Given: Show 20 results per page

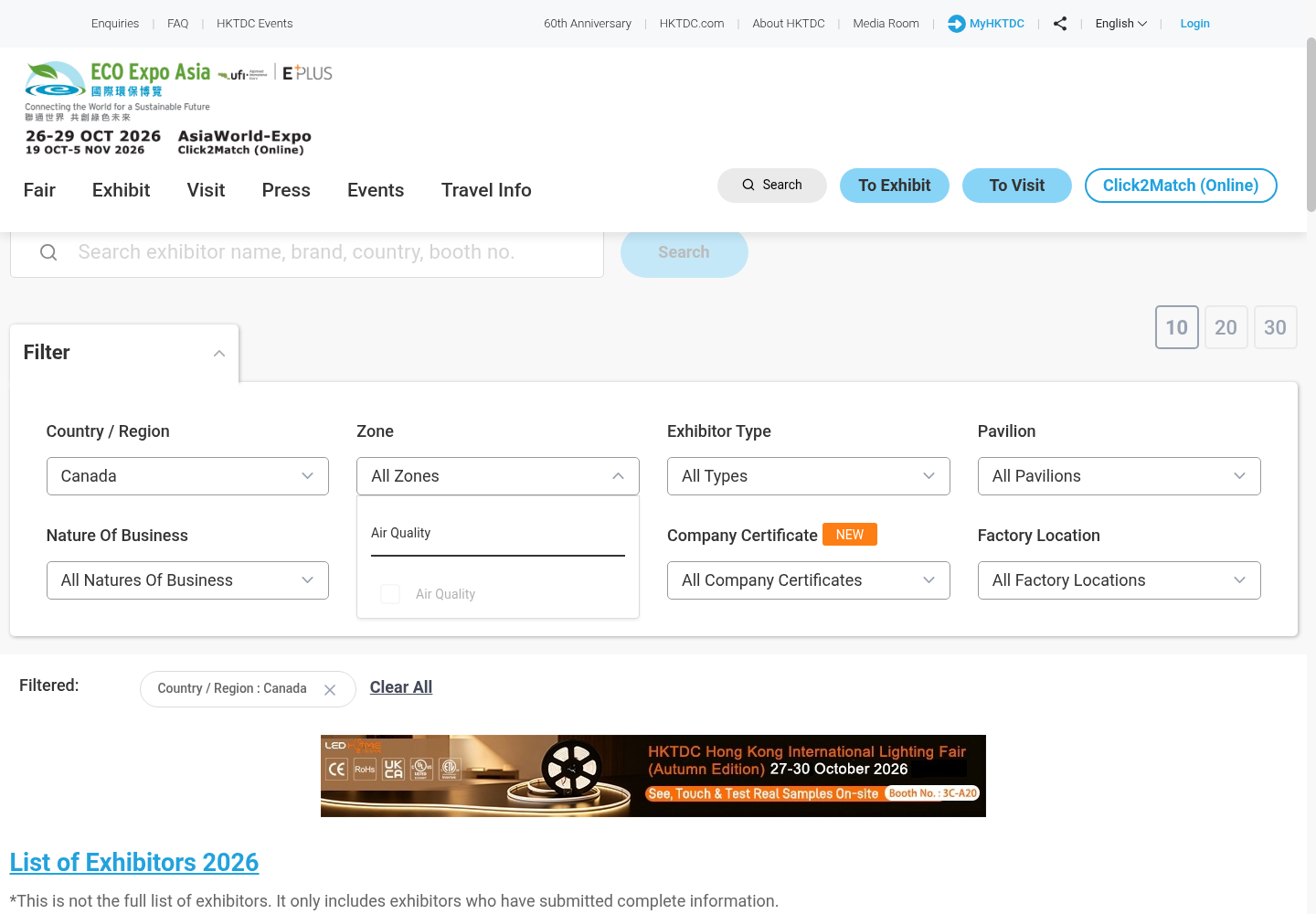Looking at the screenshot, I should (1226, 327).
